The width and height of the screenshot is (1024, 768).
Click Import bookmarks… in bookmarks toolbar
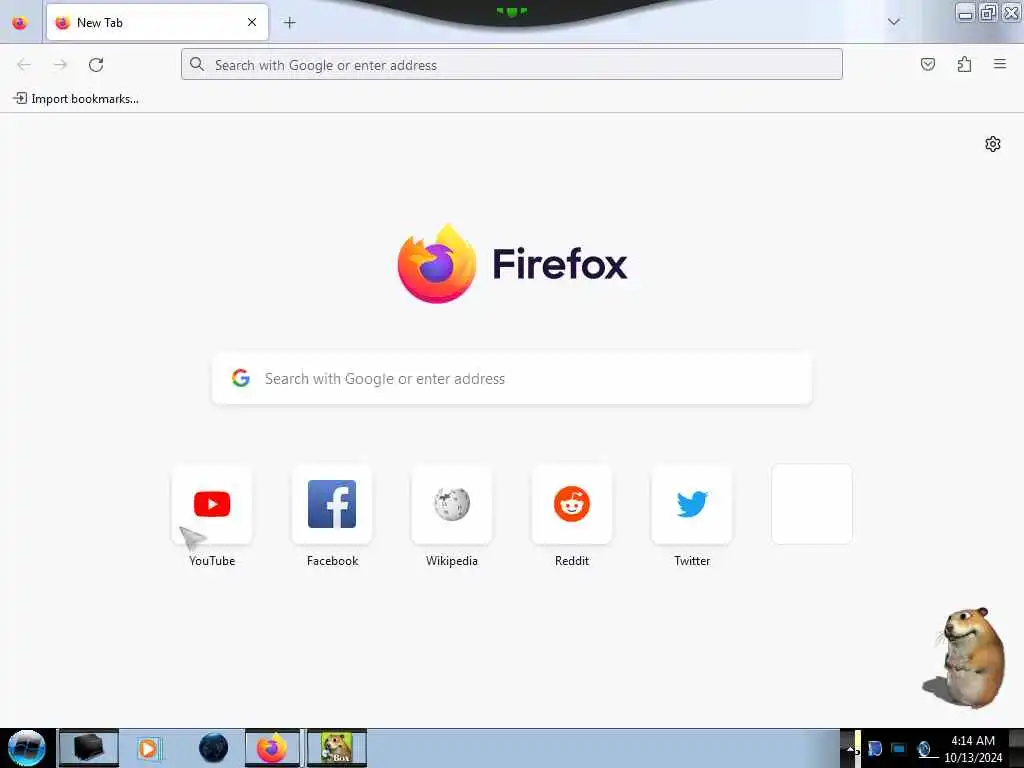(76, 99)
